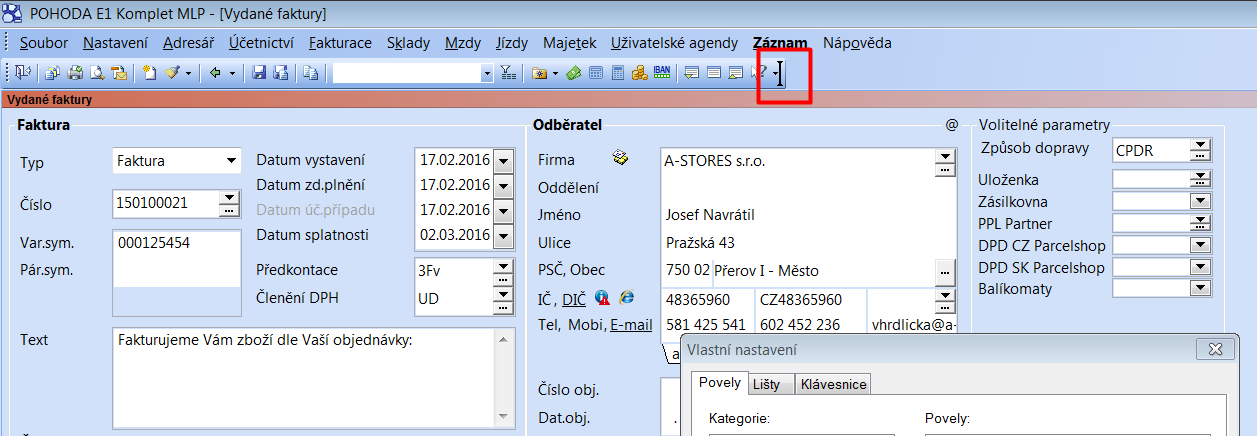Click the Ulice value Pražská 43
The image size is (1257, 436).
700,243
